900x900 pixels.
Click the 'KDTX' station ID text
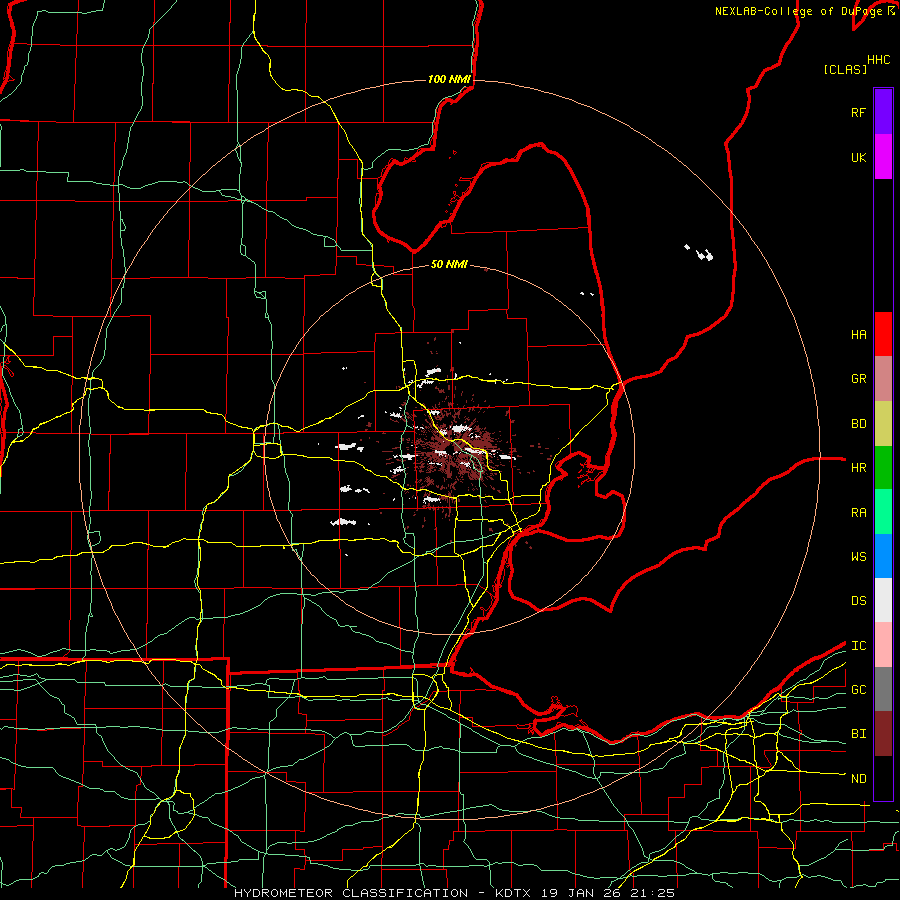tap(513, 893)
